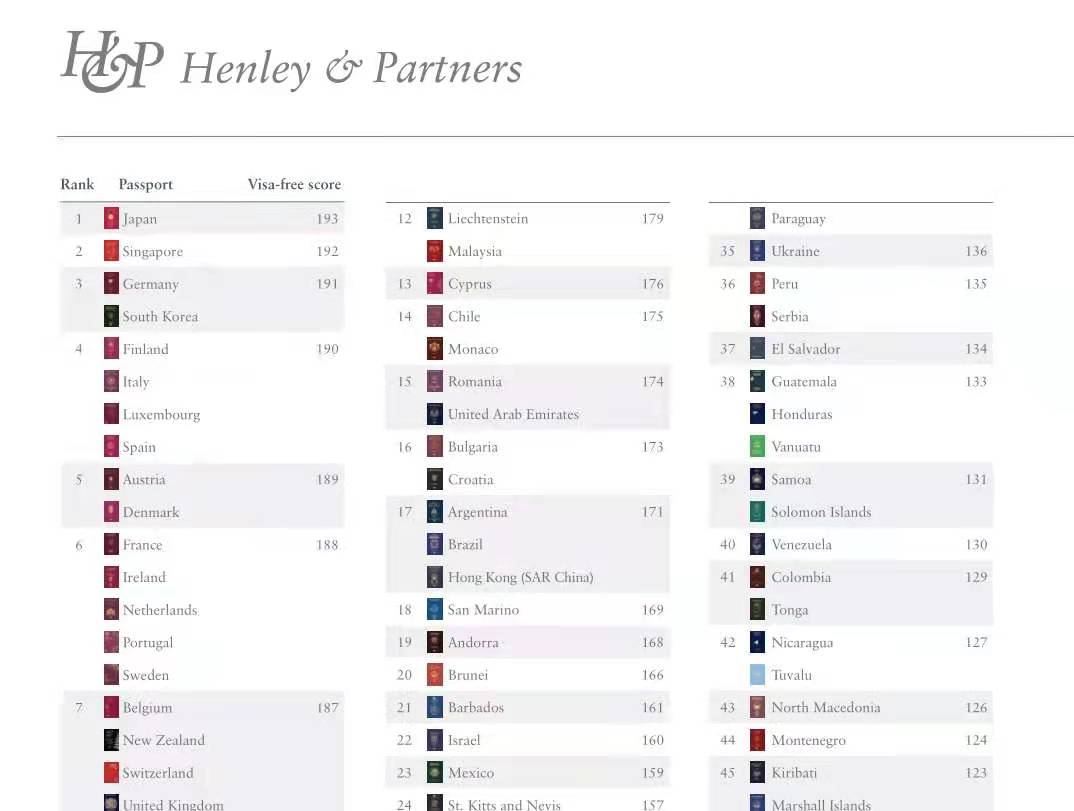Click the Visa-free score column header
The width and height of the screenshot is (1074, 811).
click(294, 185)
